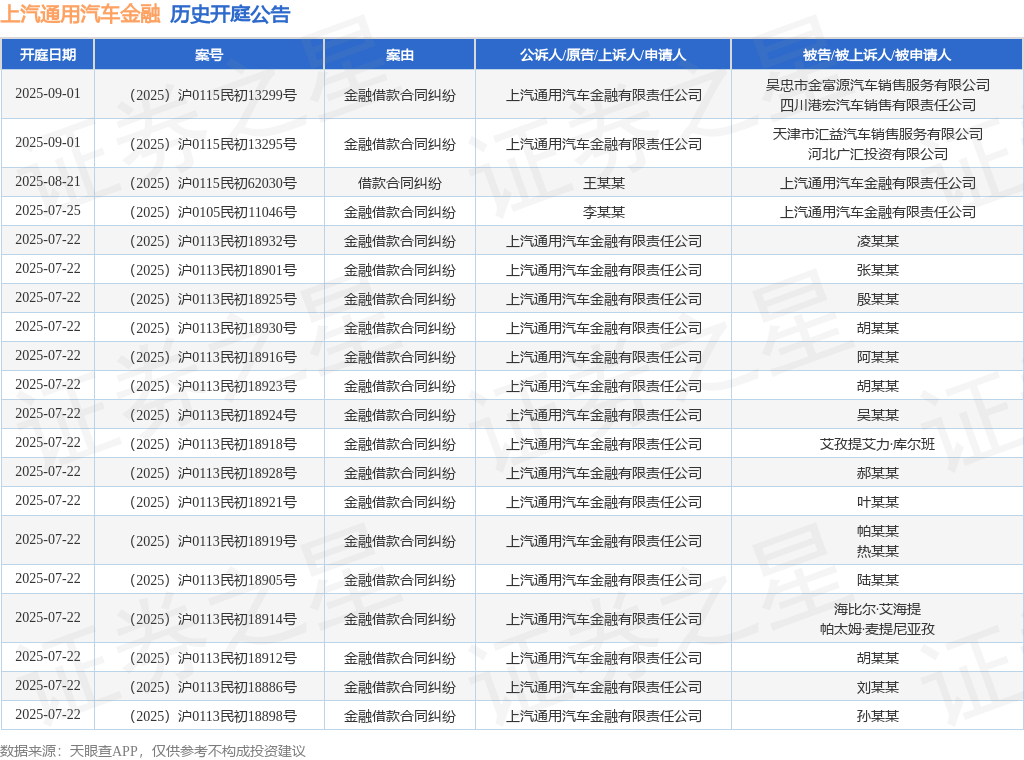Click case number 沪0113民初18932号
Viewport: 1024px width, 760px height.
click(x=213, y=241)
